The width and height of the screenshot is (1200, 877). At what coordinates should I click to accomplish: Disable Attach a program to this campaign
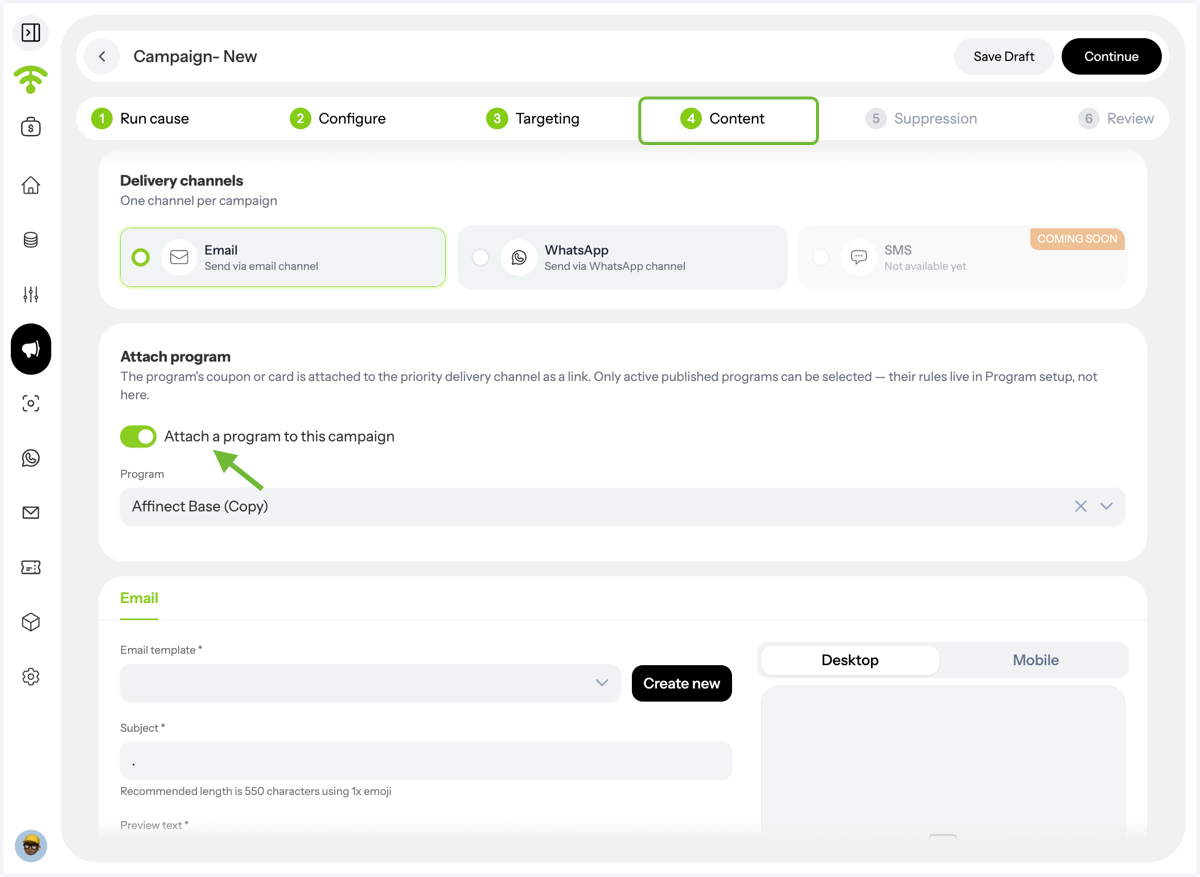pos(138,436)
